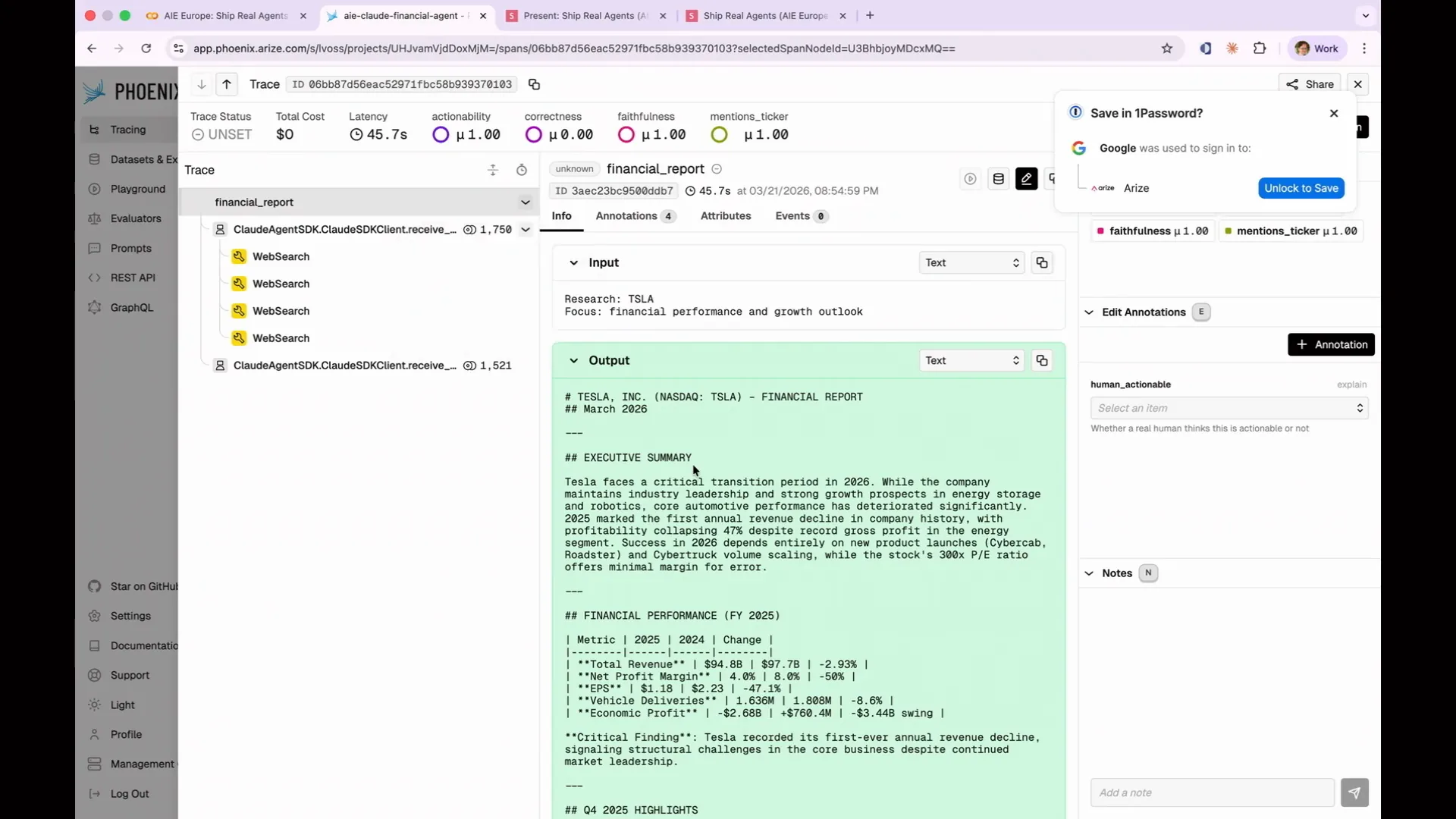Image resolution: width=1456 pixels, height=819 pixels.
Task: Open the Playground page from the sidebar
Action: pyautogui.click(x=127, y=189)
